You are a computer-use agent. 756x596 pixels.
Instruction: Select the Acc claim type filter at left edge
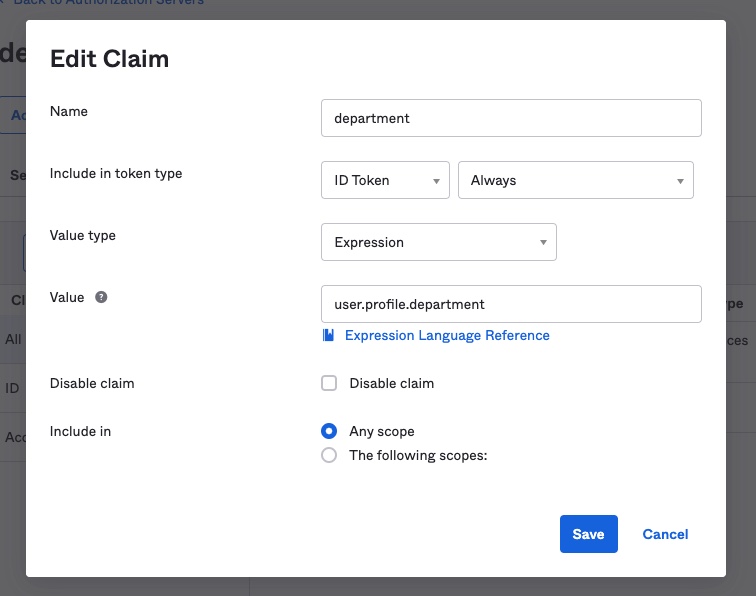click(x=13, y=436)
